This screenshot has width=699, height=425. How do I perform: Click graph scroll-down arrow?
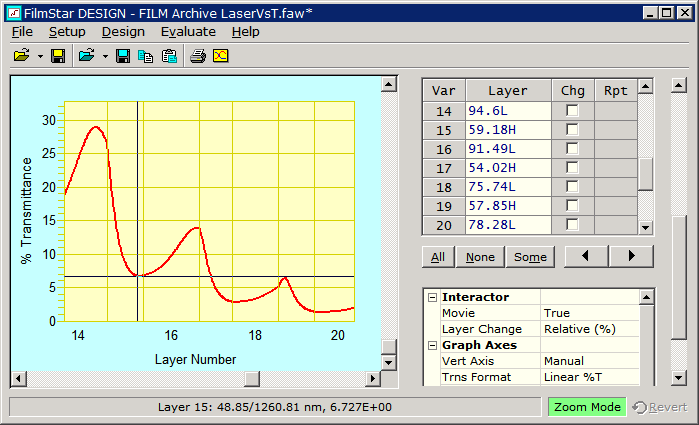[x=389, y=363]
